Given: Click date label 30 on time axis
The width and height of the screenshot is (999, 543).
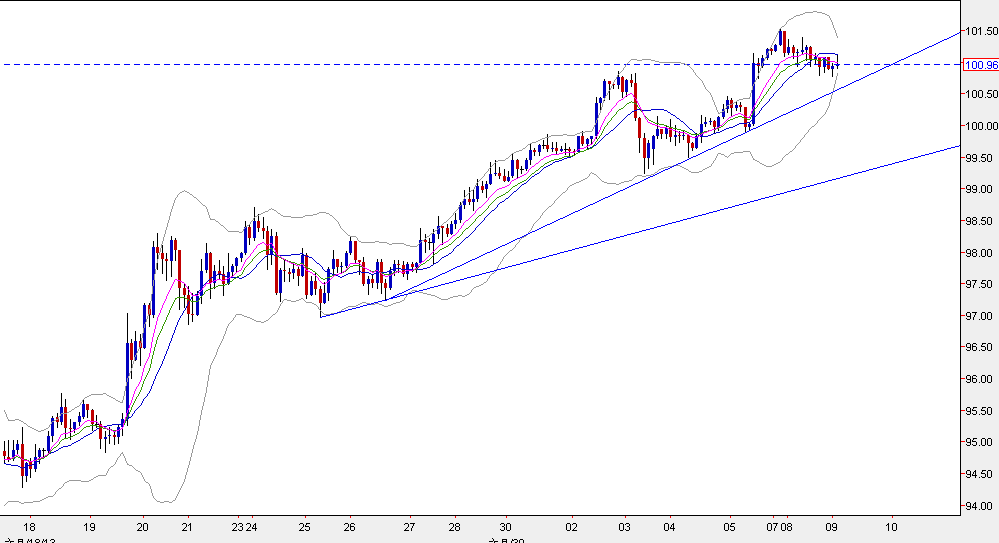Looking at the screenshot, I should pos(505,527).
